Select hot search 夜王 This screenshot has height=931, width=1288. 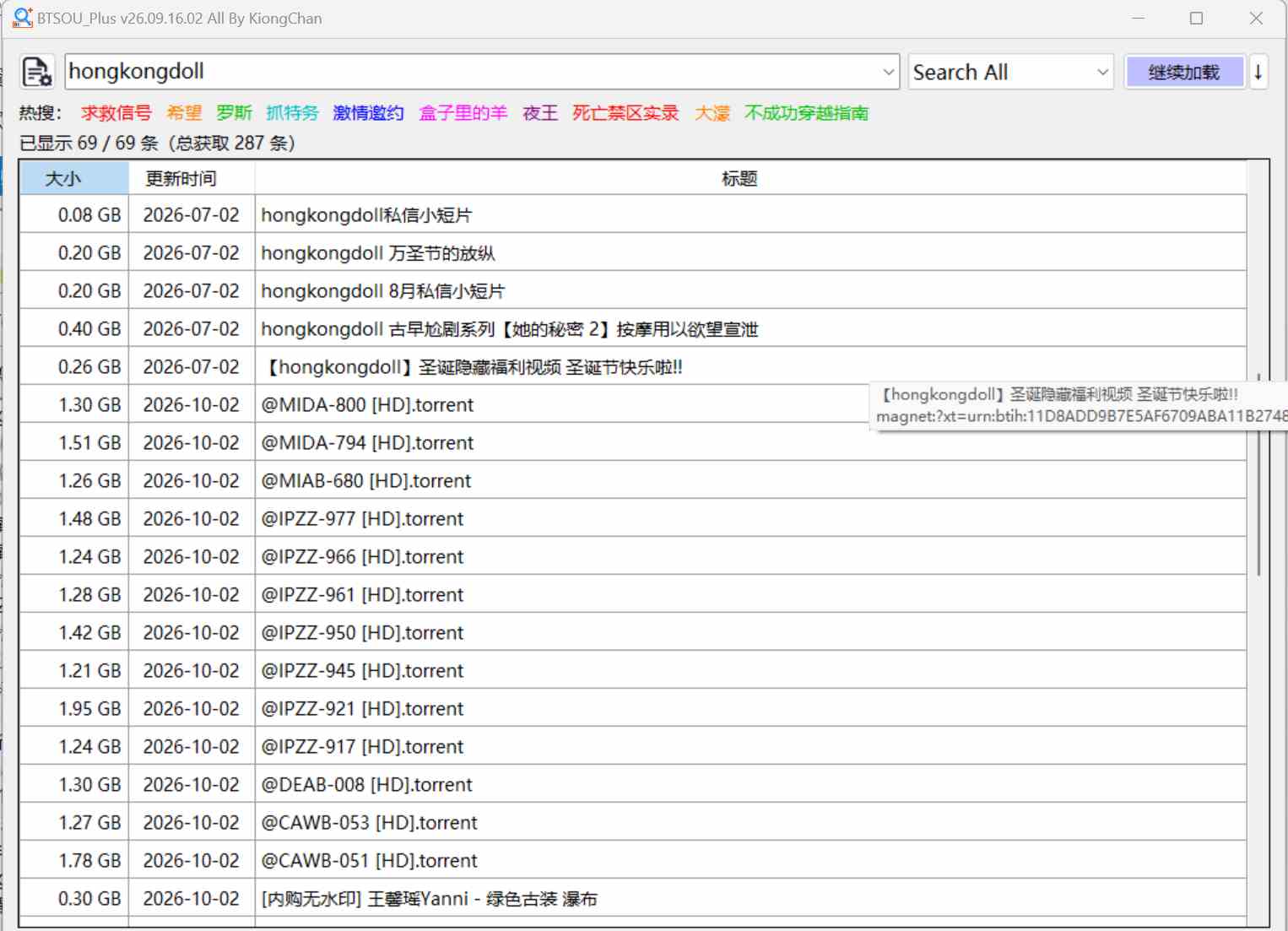[540, 113]
